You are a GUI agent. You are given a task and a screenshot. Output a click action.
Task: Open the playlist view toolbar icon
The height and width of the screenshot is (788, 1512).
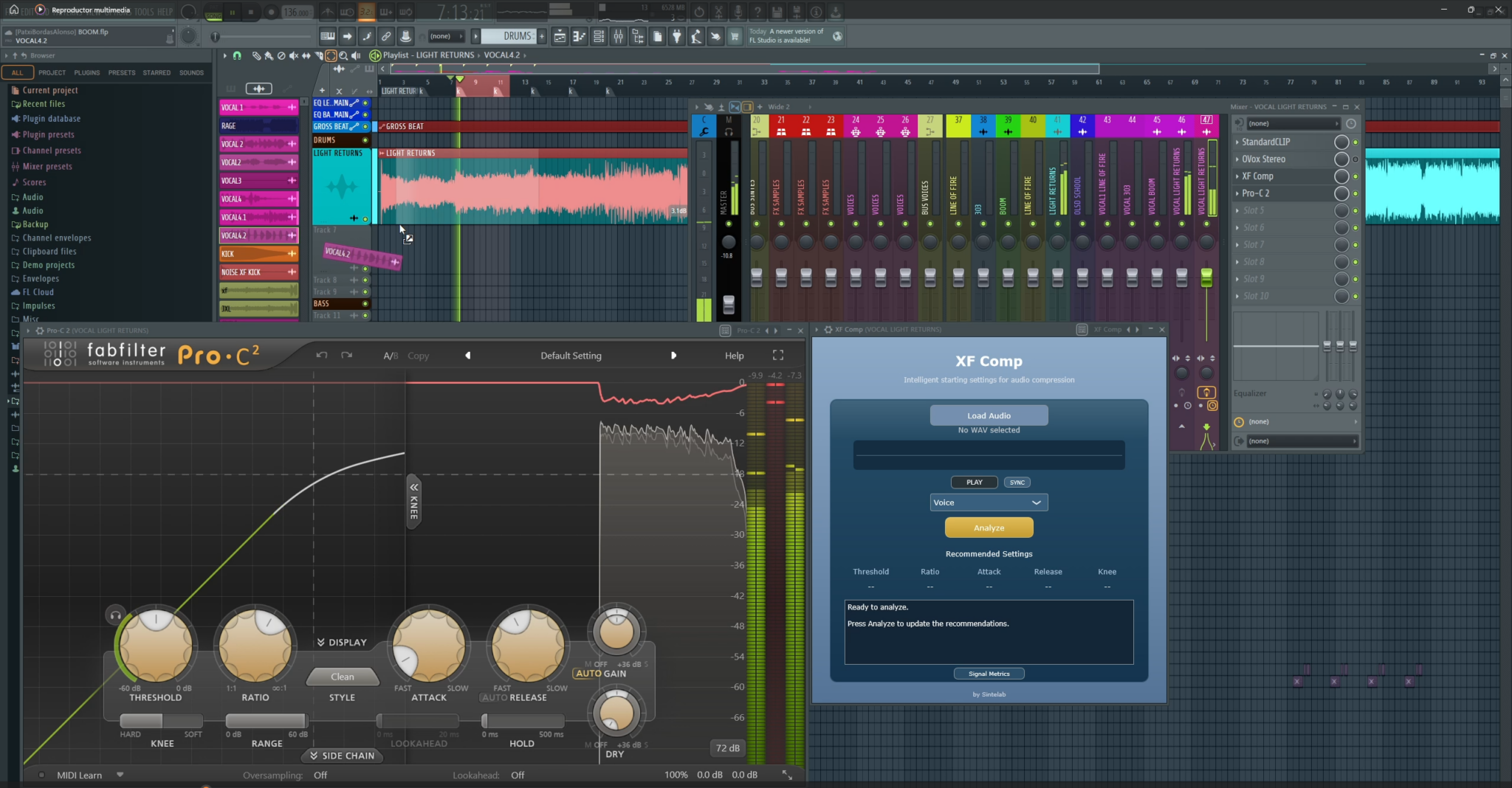(x=560, y=36)
